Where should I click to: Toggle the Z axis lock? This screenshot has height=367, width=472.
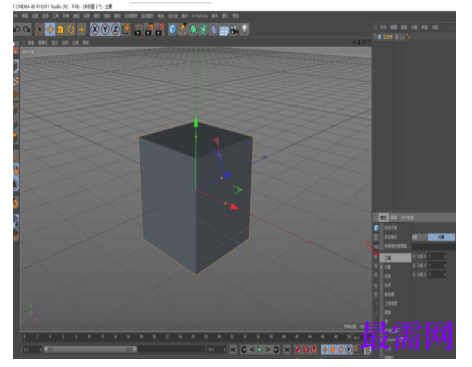tap(115, 30)
